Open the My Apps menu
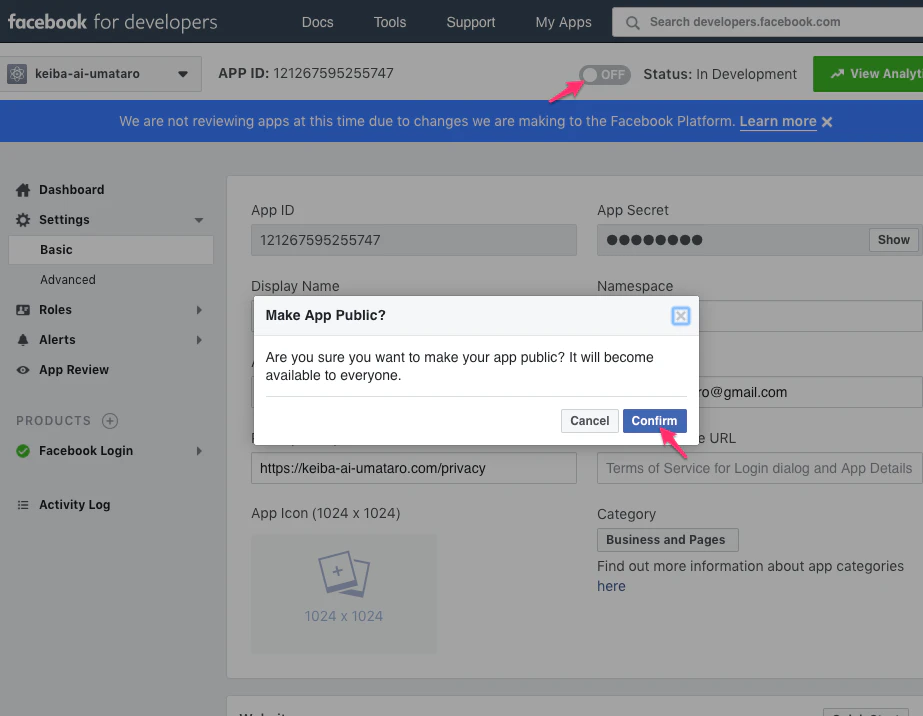 pos(563,22)
